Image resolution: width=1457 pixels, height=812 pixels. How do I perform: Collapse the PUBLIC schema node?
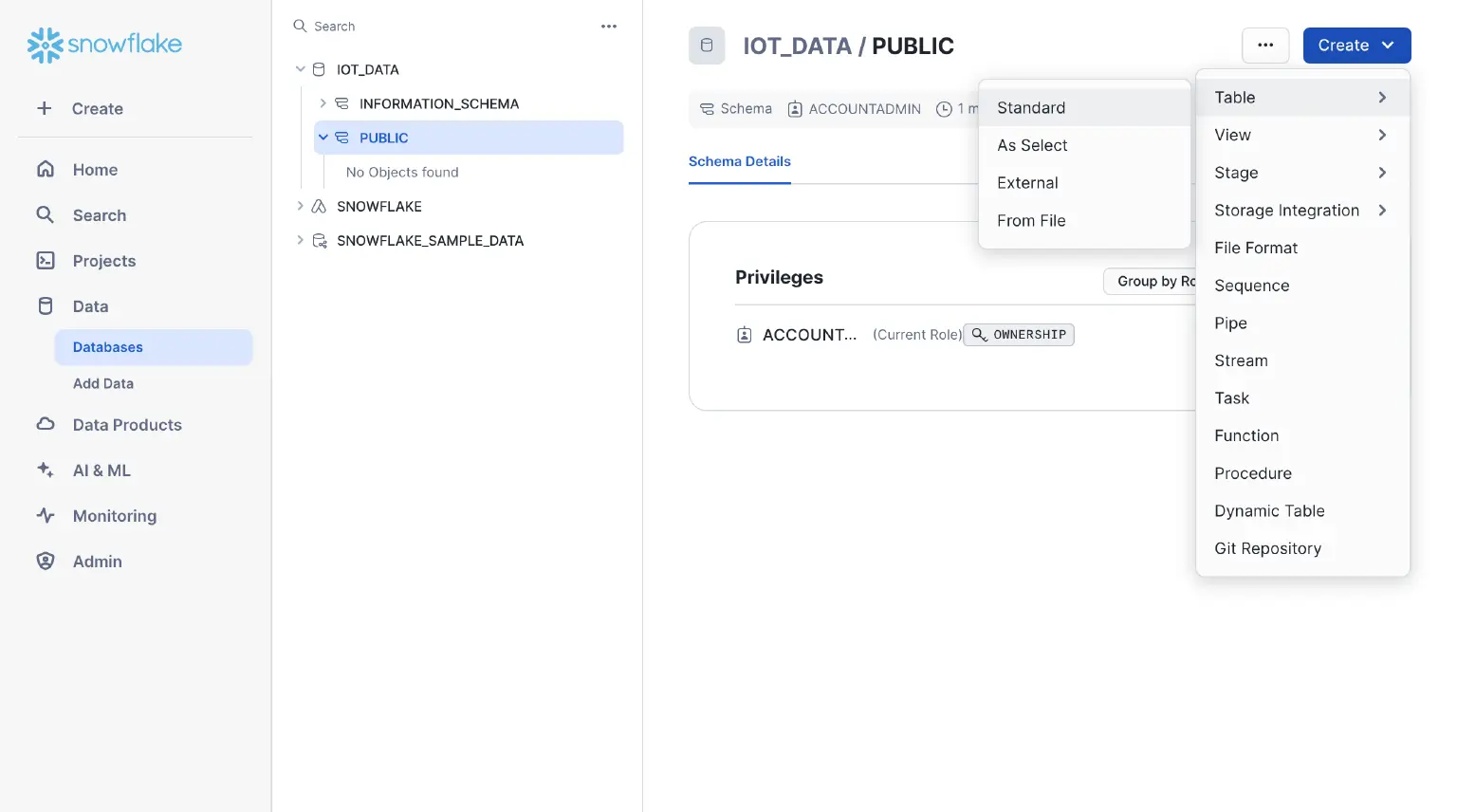click(323, 138)
